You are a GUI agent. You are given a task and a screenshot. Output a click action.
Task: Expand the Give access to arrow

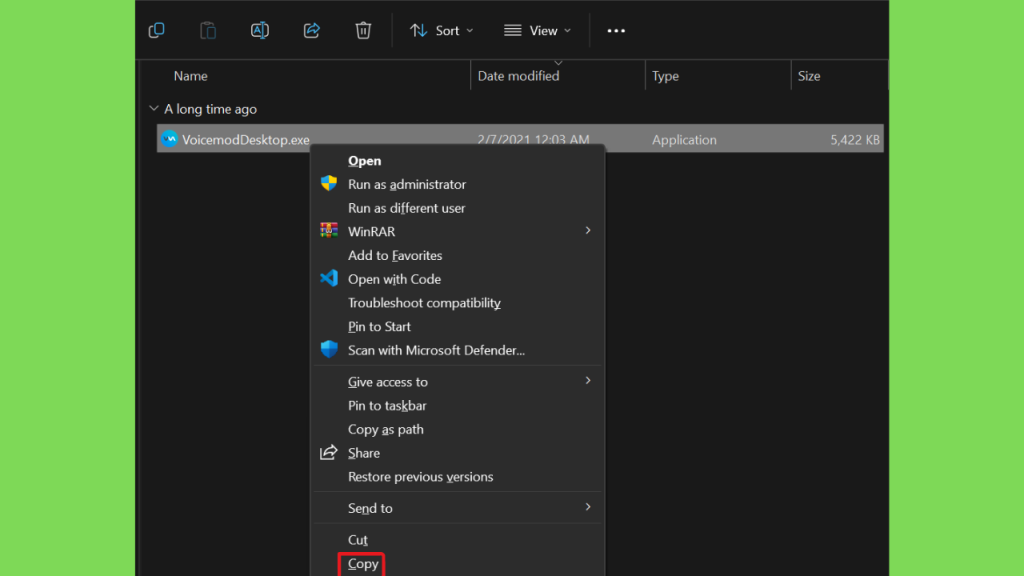coord(588,381)
